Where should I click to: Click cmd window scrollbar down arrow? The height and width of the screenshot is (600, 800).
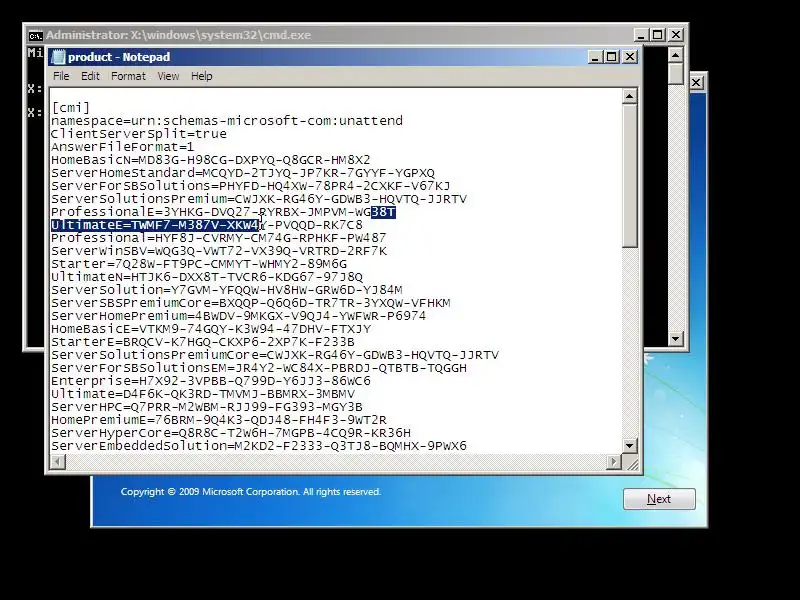click(x=676, y=338)
